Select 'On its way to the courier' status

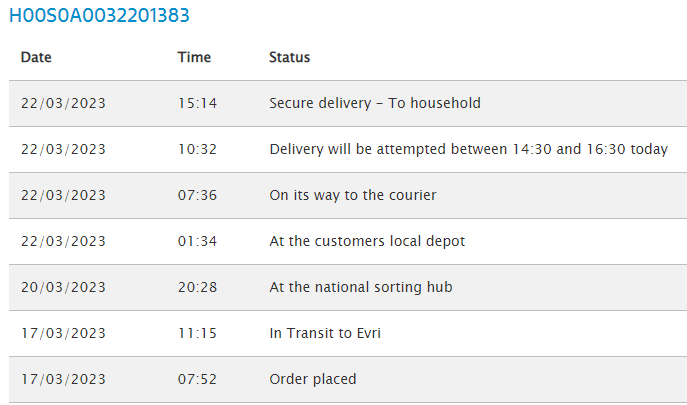coord(352,195)
